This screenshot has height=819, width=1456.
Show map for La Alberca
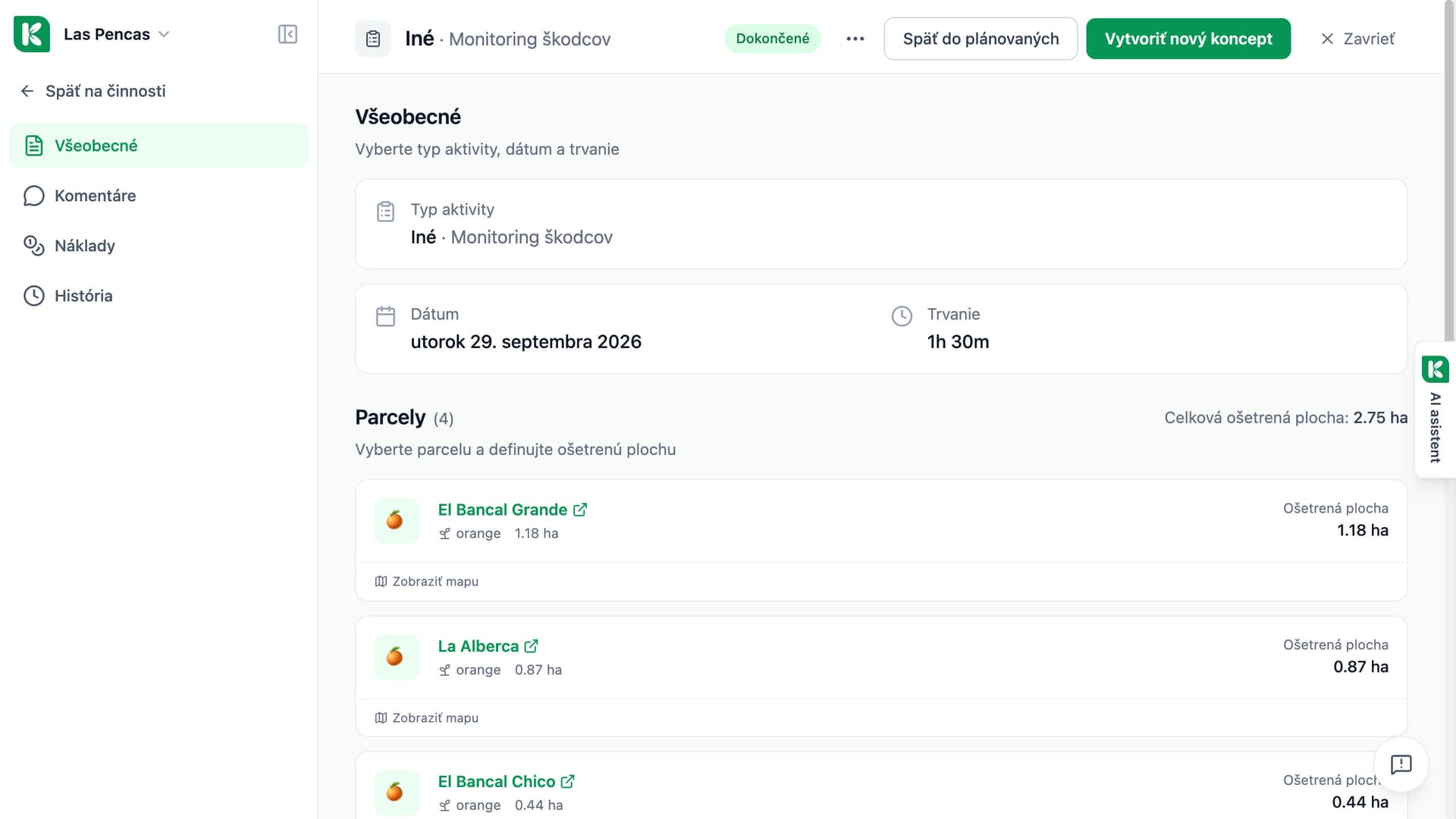pyautogui.click(x=426, y=718)
